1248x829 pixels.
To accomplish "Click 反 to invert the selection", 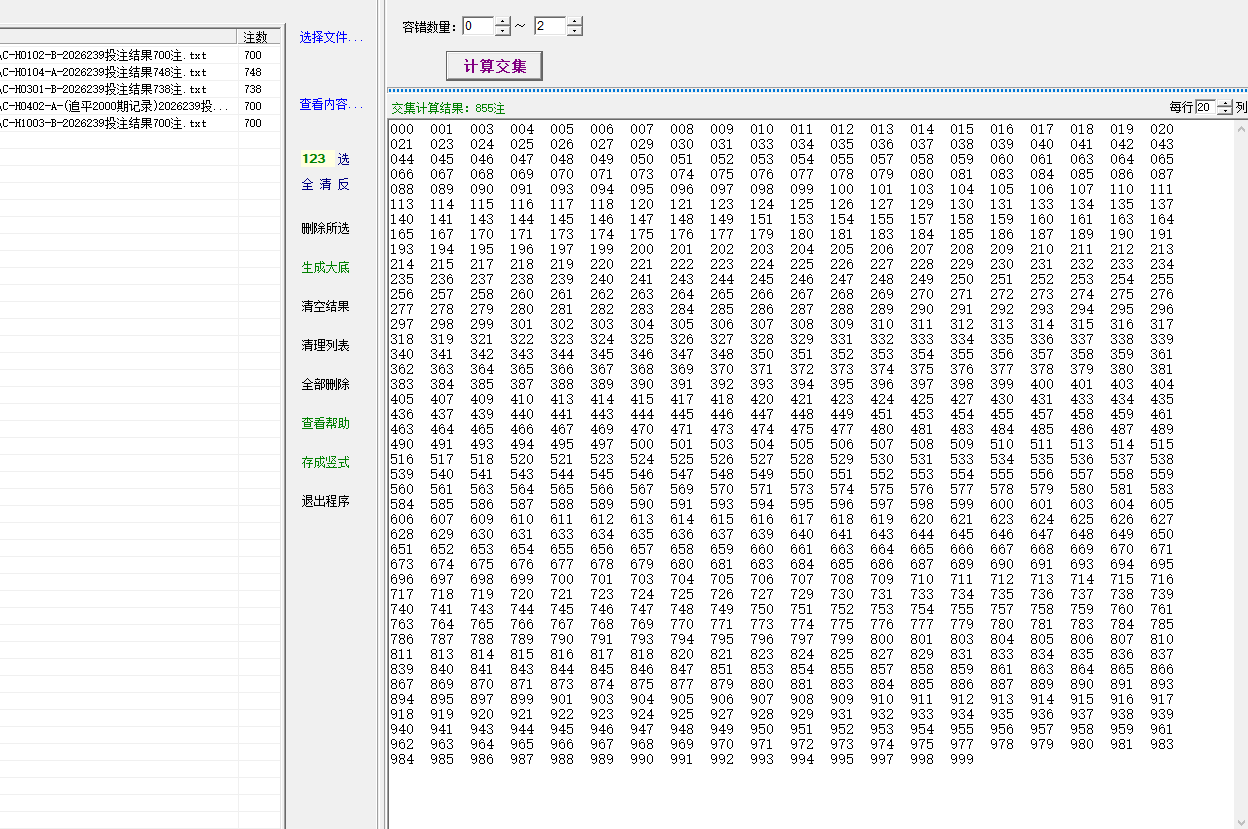I will coord(343,185).
